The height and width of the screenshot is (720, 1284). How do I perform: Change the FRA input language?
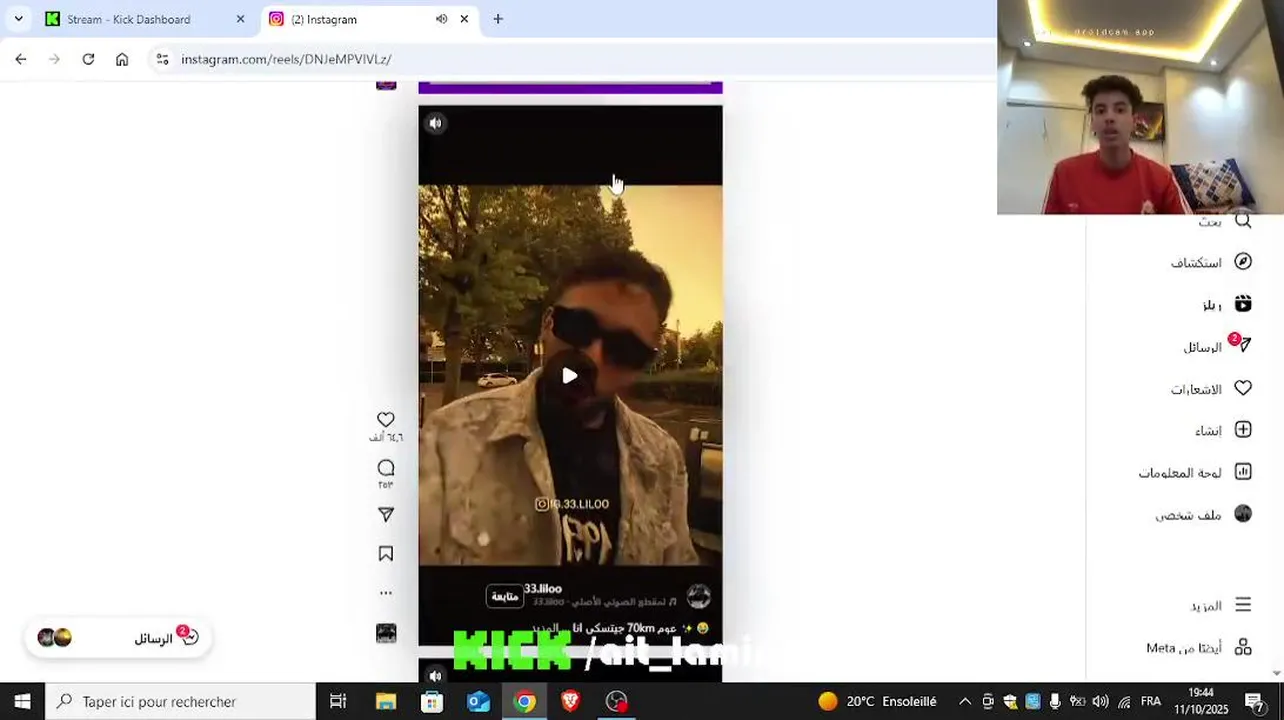1151,701
